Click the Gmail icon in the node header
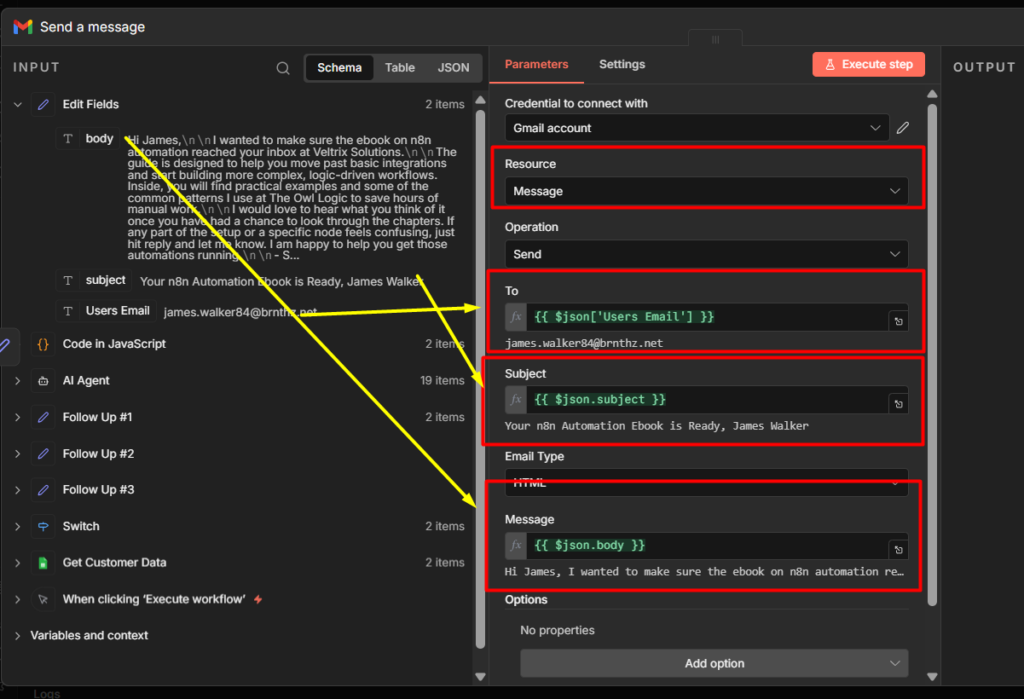The height and width of the screenshot is (699, 1024). click(22, 27)
